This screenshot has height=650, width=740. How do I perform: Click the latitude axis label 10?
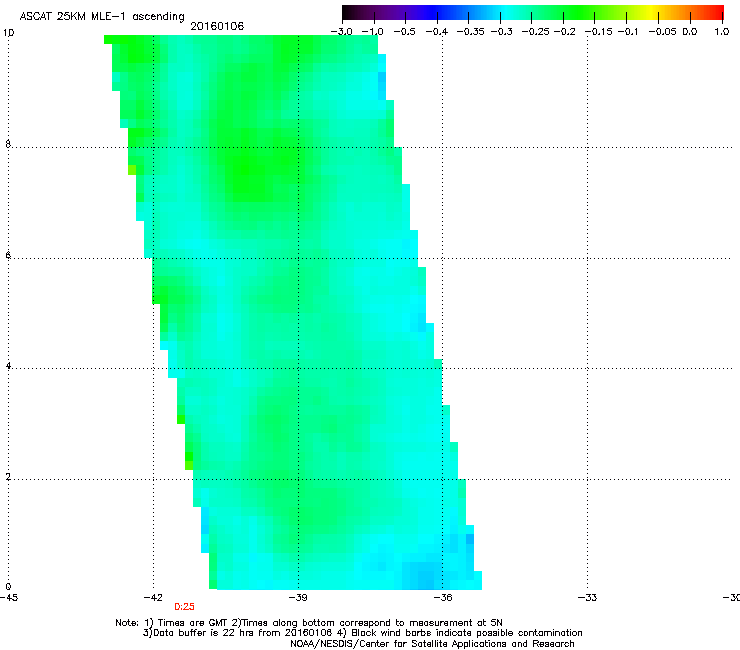(8, 33)
